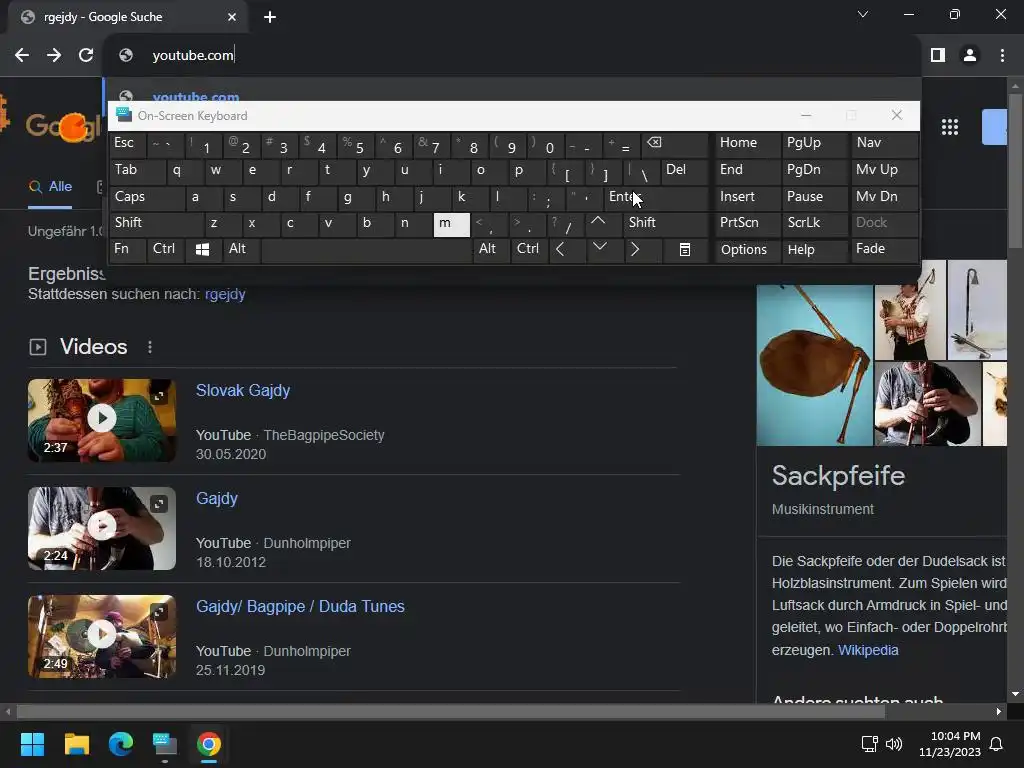Screen dimensions: 1024x768
Task: Open Microsoft Edge from the taskbar
Action: coord(121,744)
